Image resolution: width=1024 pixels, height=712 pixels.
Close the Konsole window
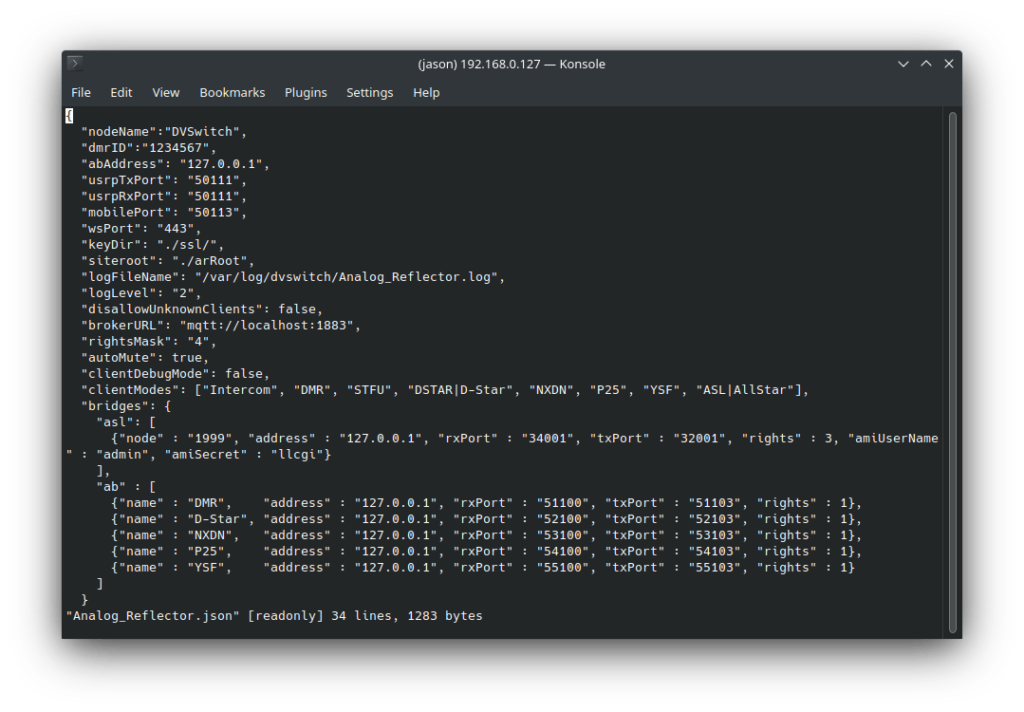point(949,64)
